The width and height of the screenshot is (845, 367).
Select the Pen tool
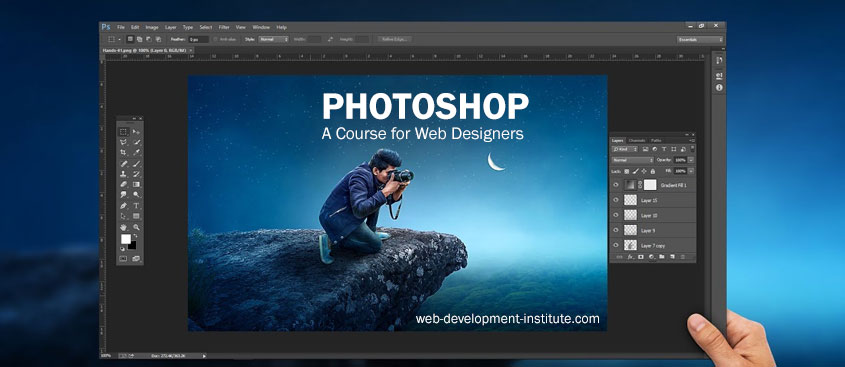coord(123,205)
